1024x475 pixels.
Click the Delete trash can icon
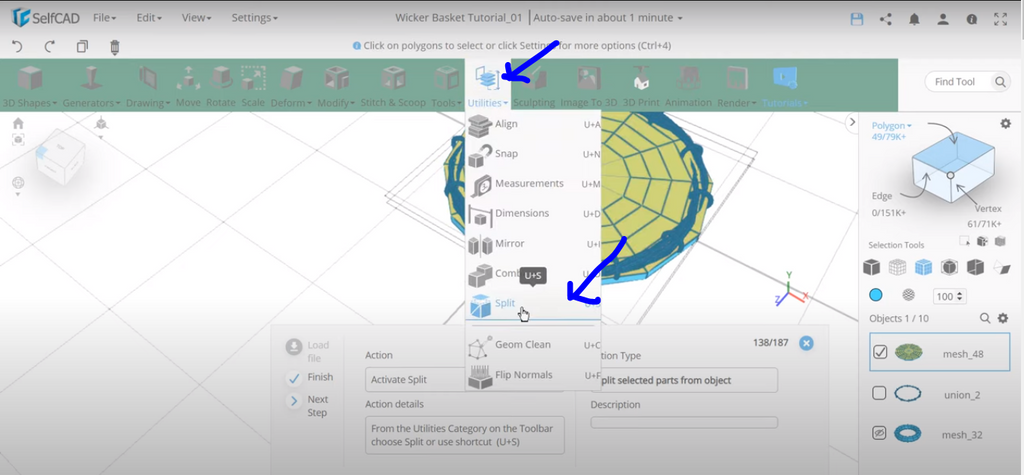click(x=115, y=46)
